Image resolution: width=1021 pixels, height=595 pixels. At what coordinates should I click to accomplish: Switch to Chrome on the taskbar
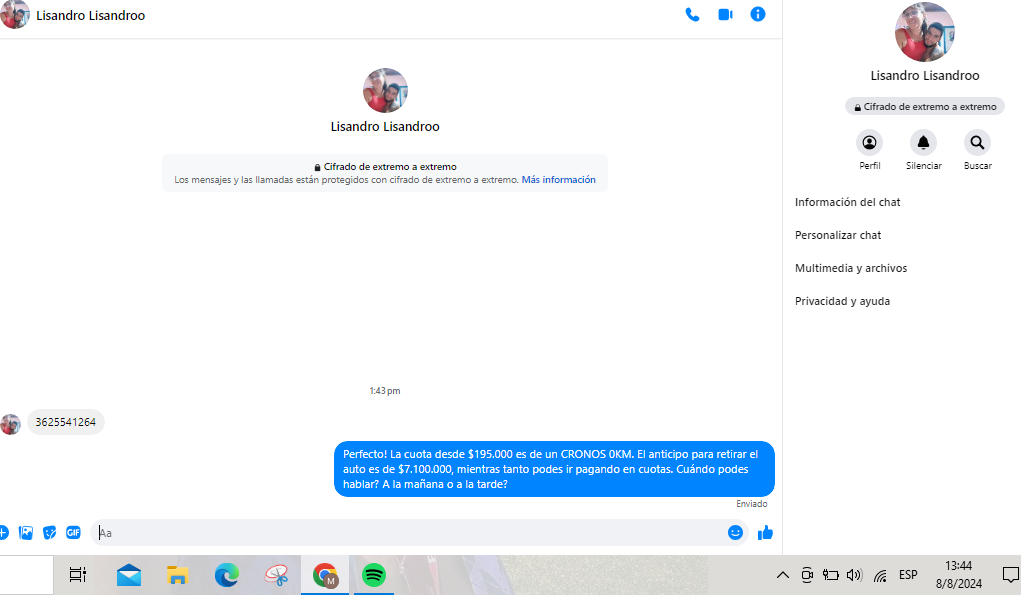click(325, 575)
